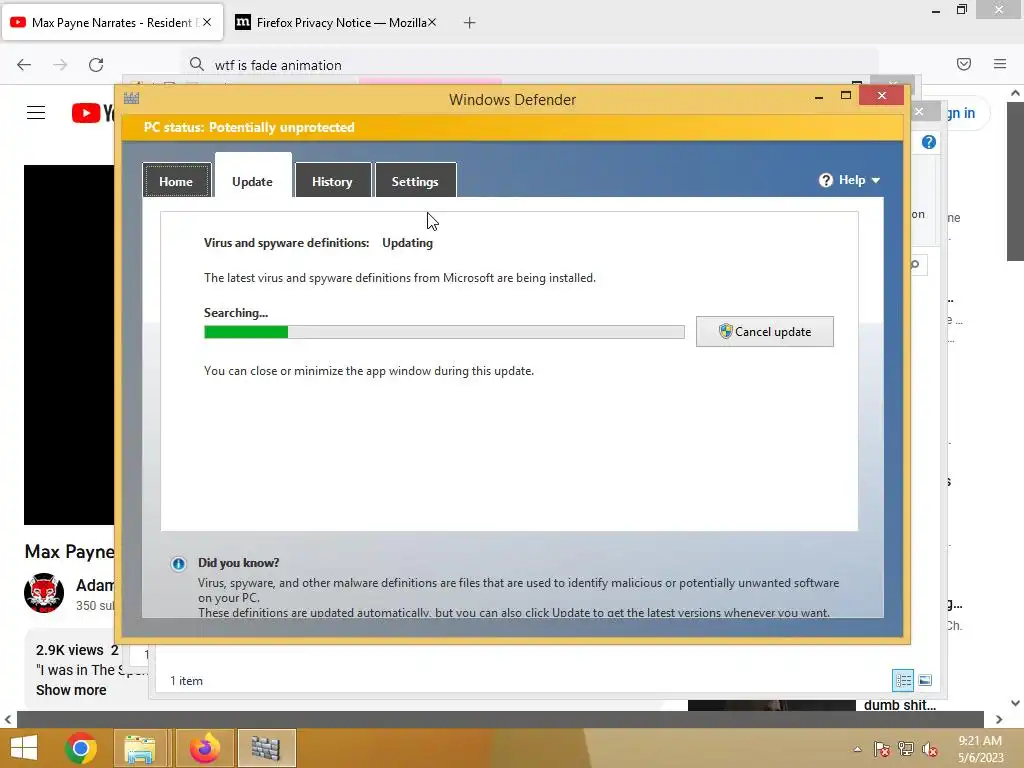
Task: Click the Action Center flag icon
Action: pos(882,749)
